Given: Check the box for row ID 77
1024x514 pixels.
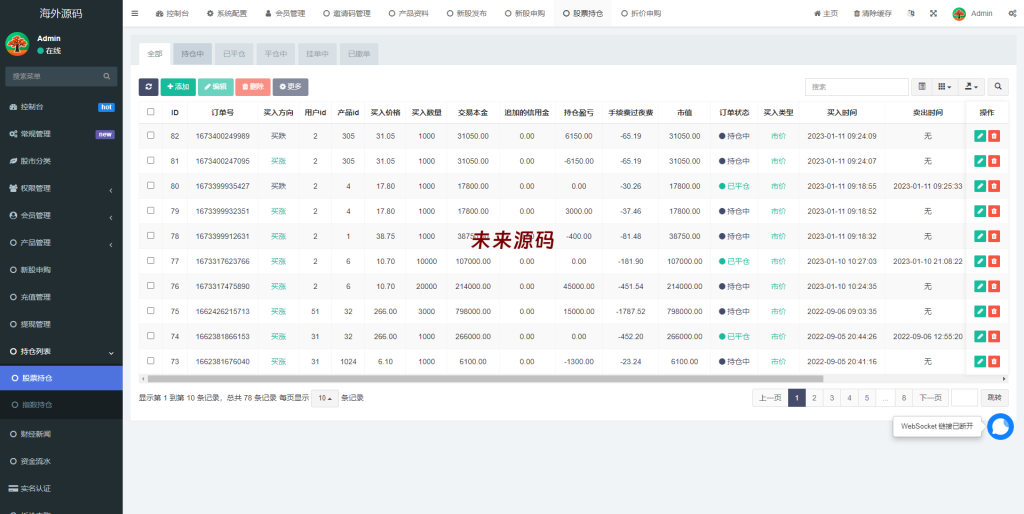Looking at the screenshot, I should point(151,261).
